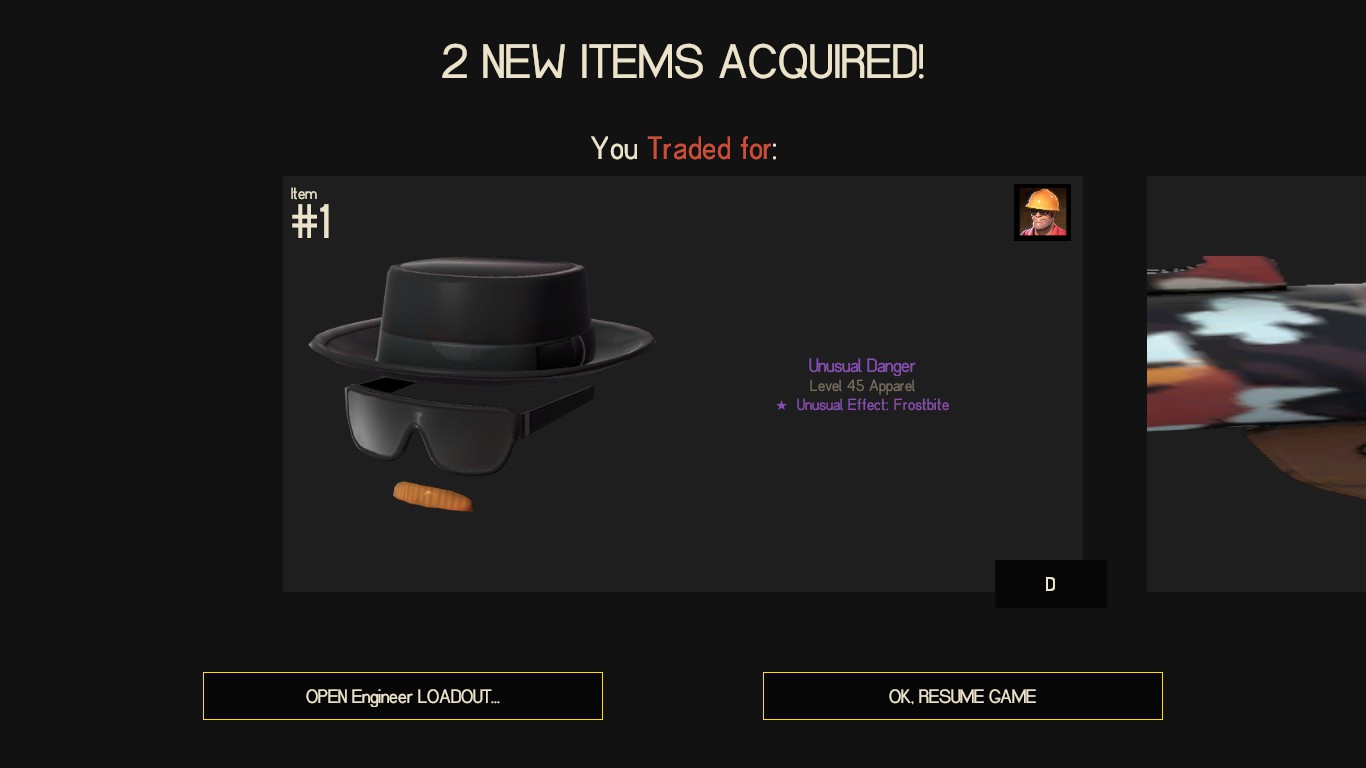This screenshot has height=768, width=1366.
Task: Click the small Item label above #1
Action: tap(304, 194)
